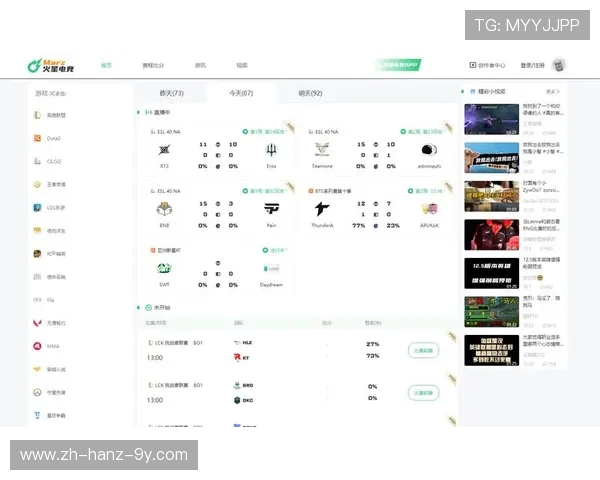Open the green in-game battle video thumbnail
Viewport: 600px width, 480px height.
[x=492, y=312]
